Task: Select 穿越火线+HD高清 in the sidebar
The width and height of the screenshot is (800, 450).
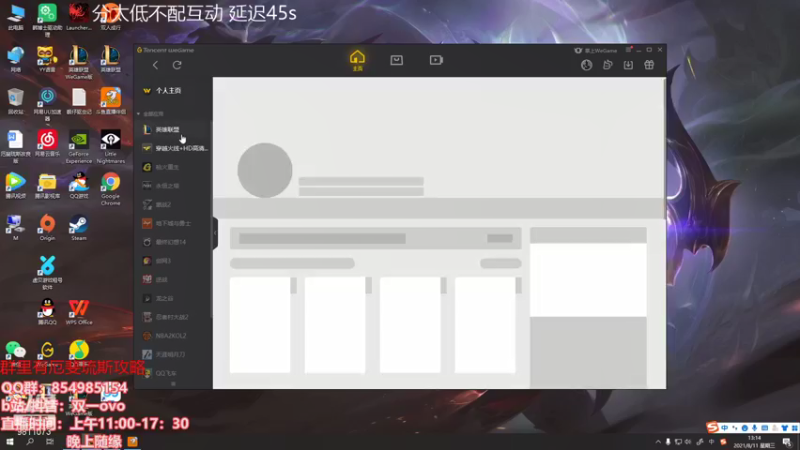Action: pyautogui.click(x=173, y=148)
